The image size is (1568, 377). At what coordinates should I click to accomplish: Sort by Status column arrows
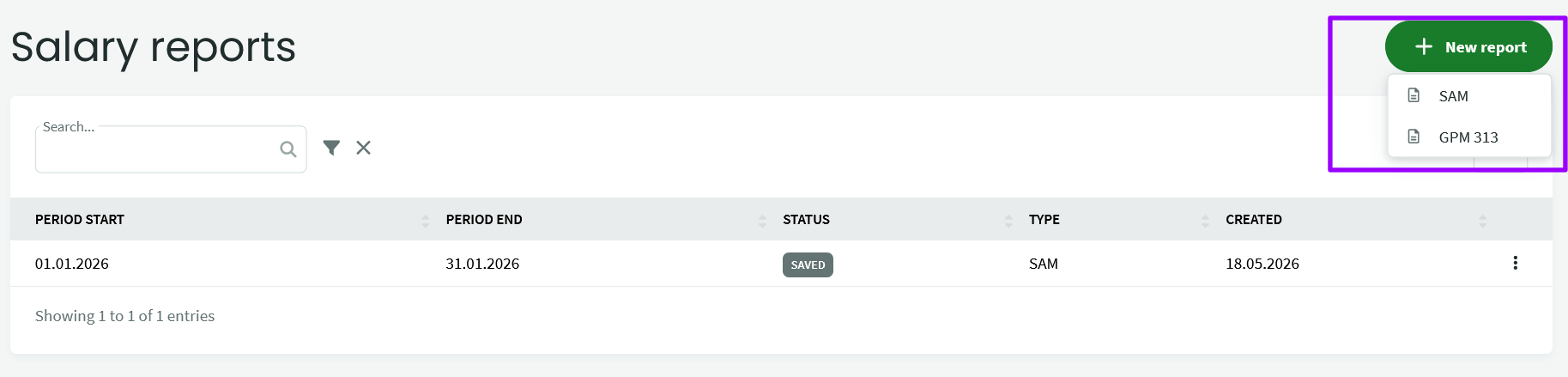1008,221
